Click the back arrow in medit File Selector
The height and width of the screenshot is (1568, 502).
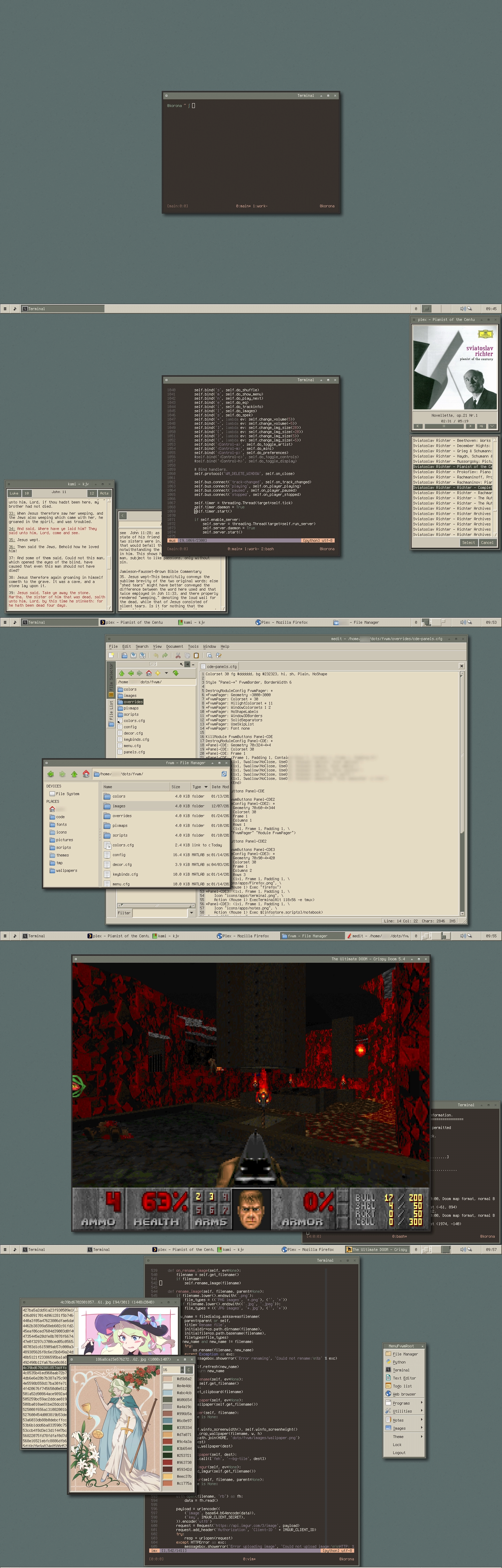pos(130,673)
